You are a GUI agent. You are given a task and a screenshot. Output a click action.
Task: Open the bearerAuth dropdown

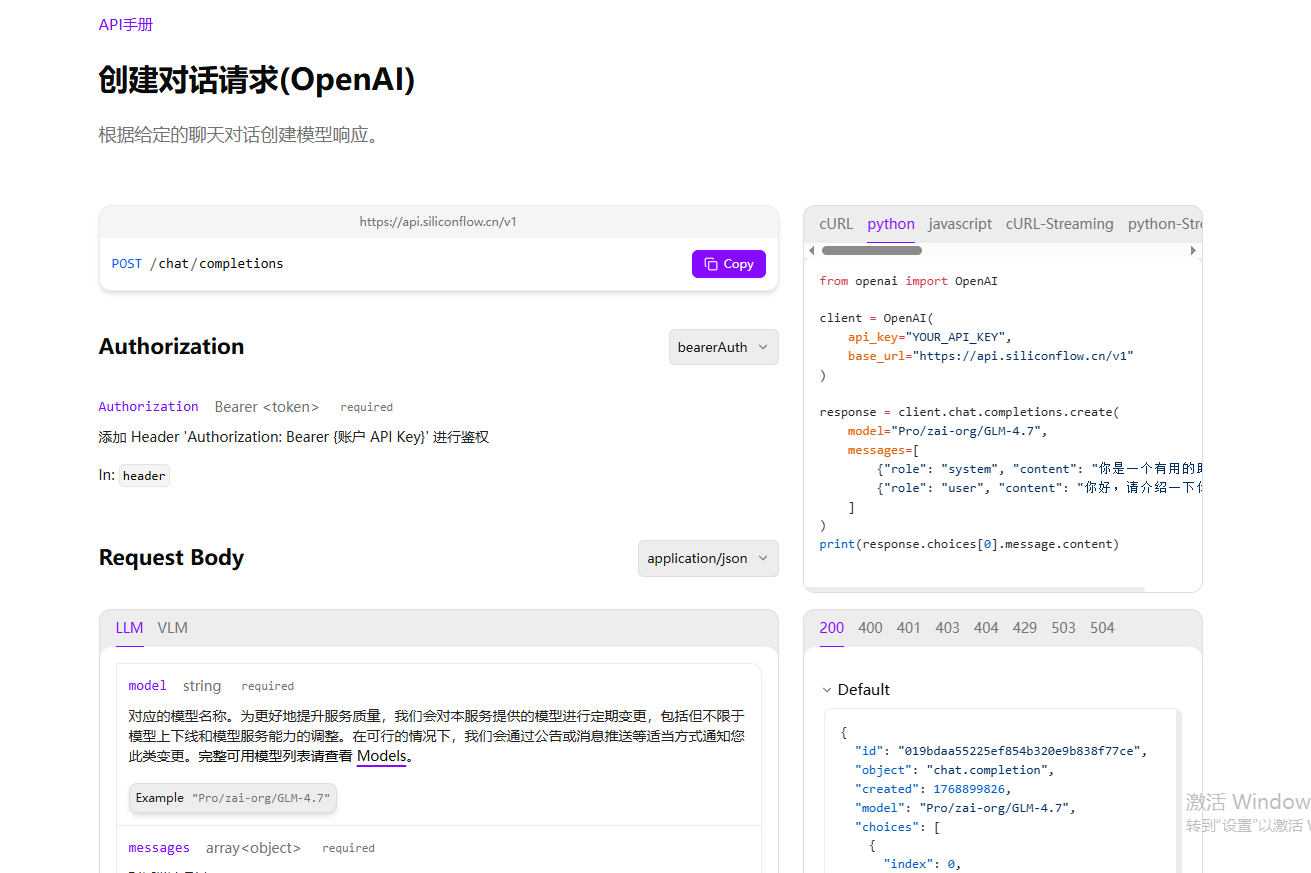pos(723,347)
